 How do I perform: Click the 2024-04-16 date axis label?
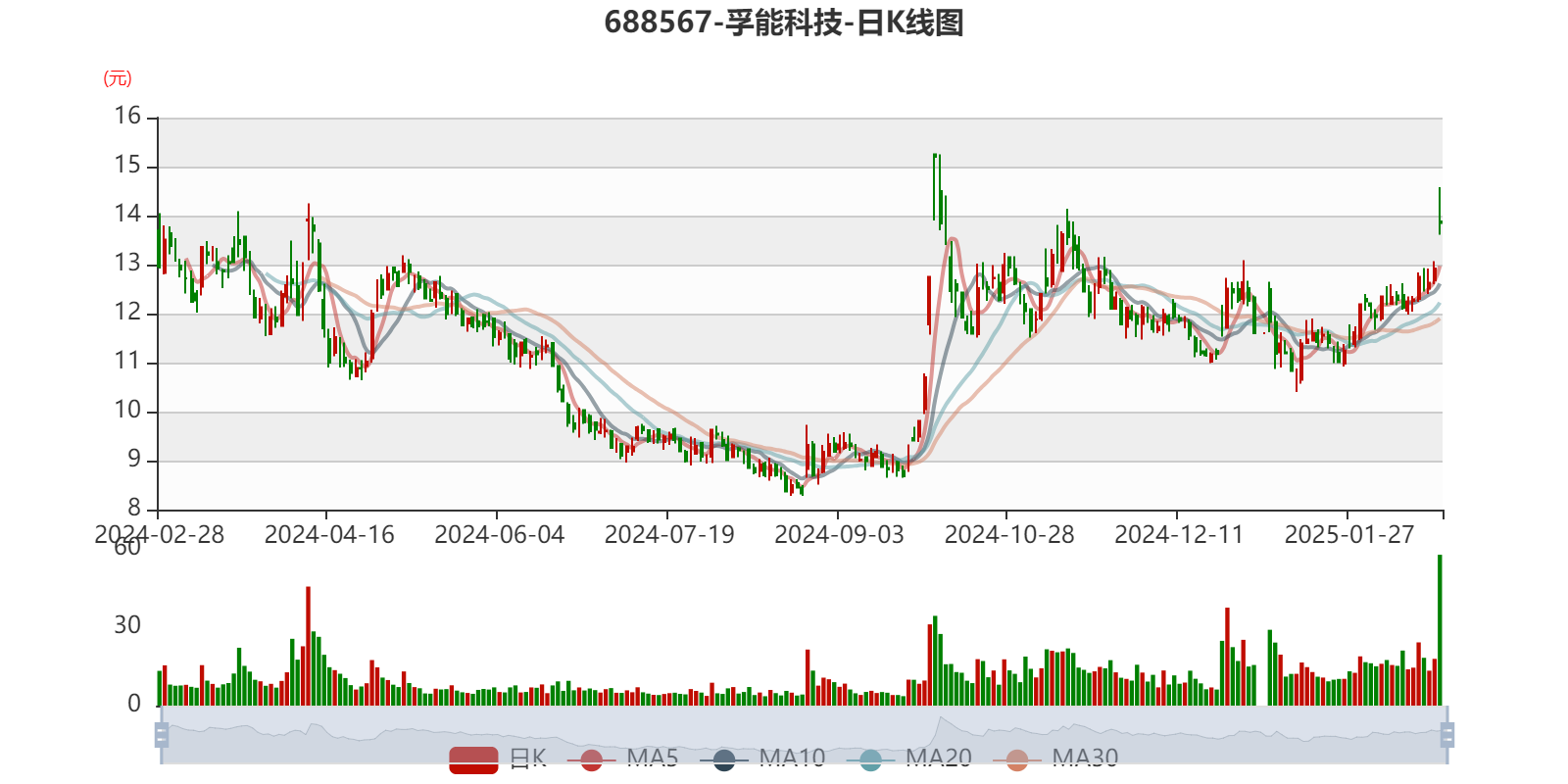pos(329,535)
